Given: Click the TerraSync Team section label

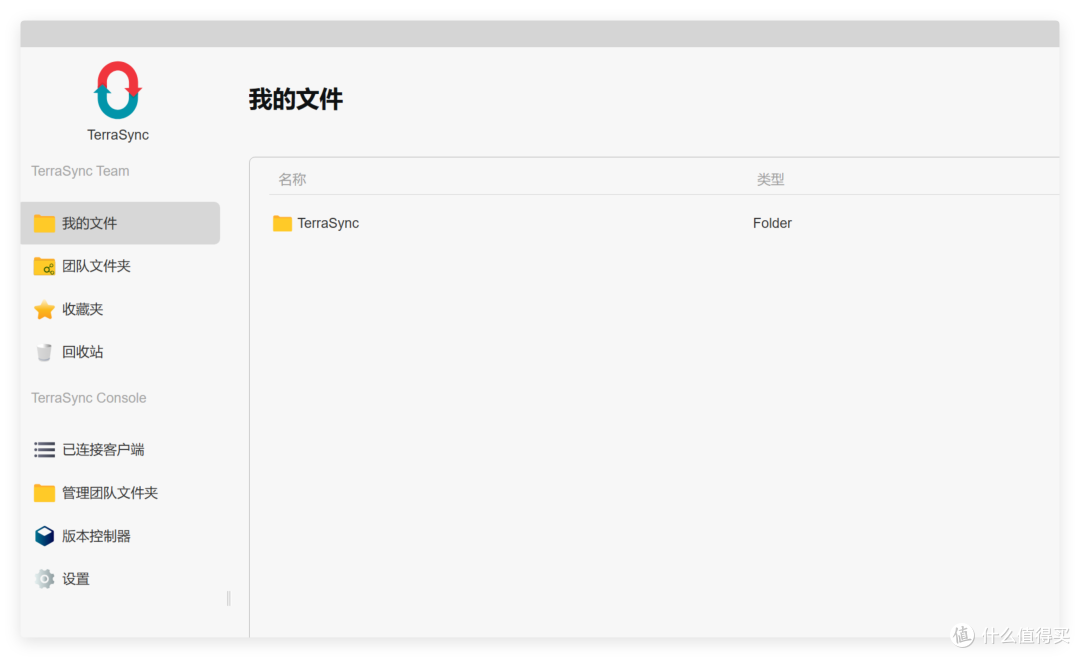Looking at the screenshot, I should 80,171.
